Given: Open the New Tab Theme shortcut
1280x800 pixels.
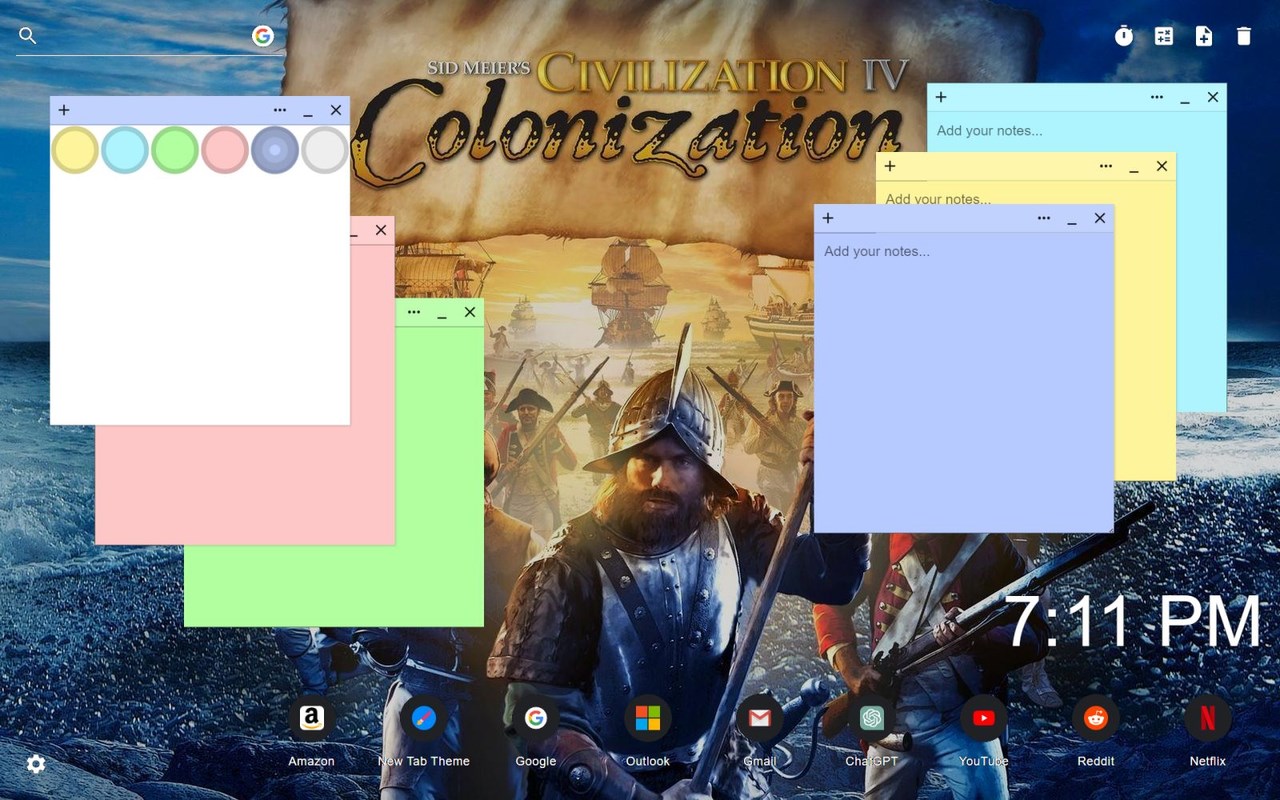Looking at the screenshot, I should (x=423, y=718).
